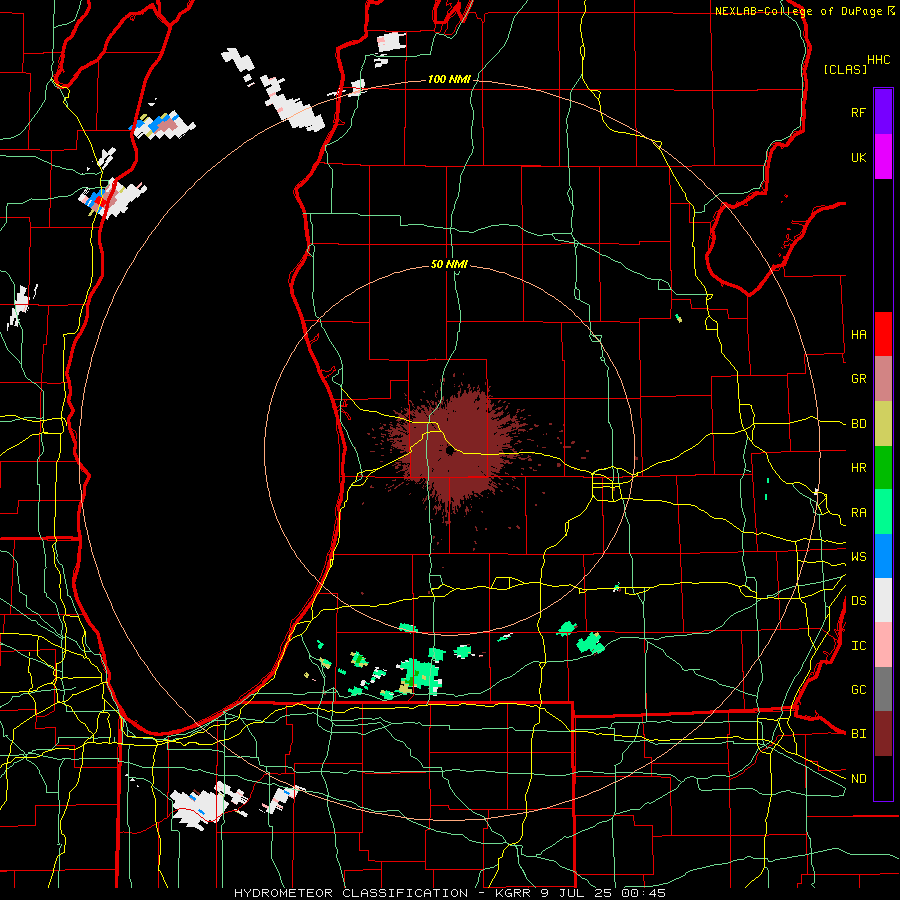Click the "BI" legend label

(x=858, y=734)
